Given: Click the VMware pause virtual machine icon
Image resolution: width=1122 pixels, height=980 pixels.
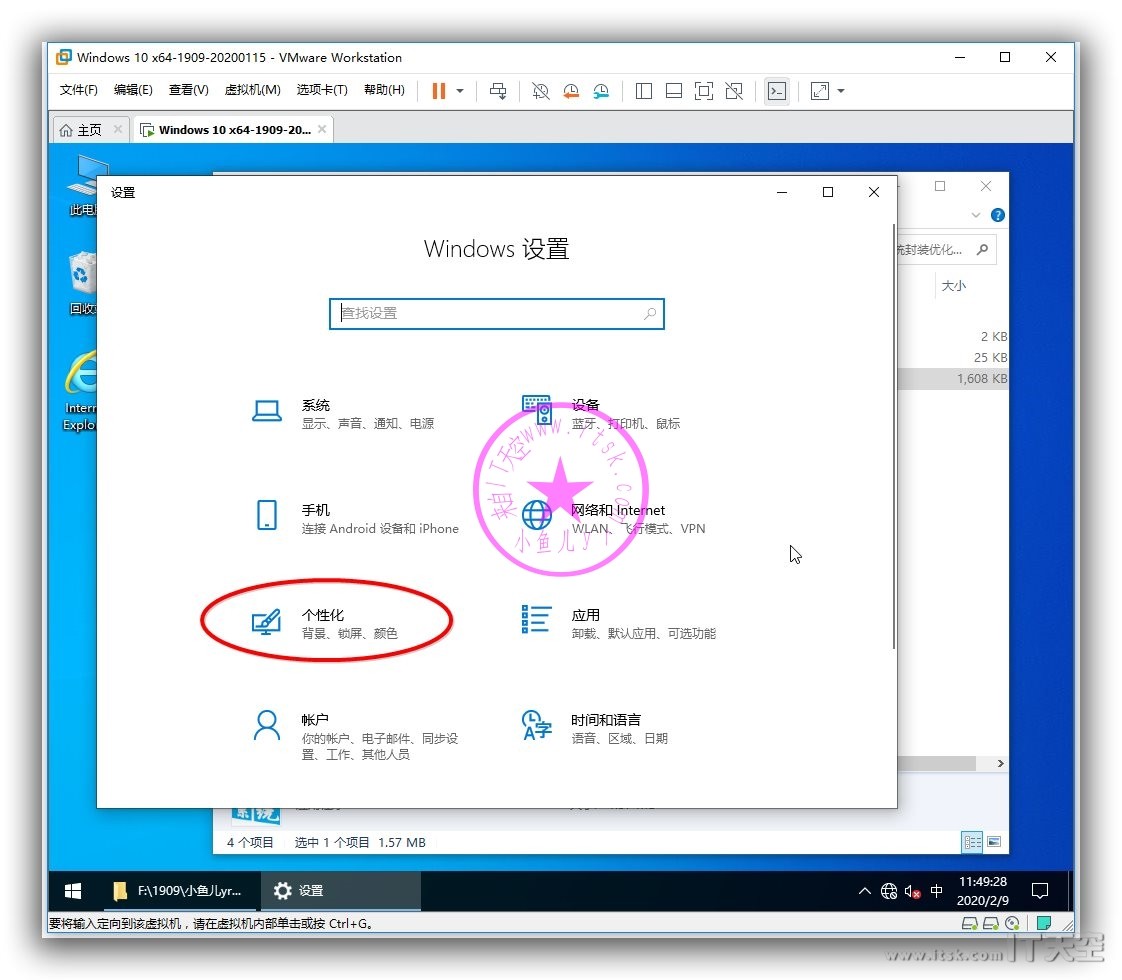Looking at the screenshot, I should coord(439,91).
